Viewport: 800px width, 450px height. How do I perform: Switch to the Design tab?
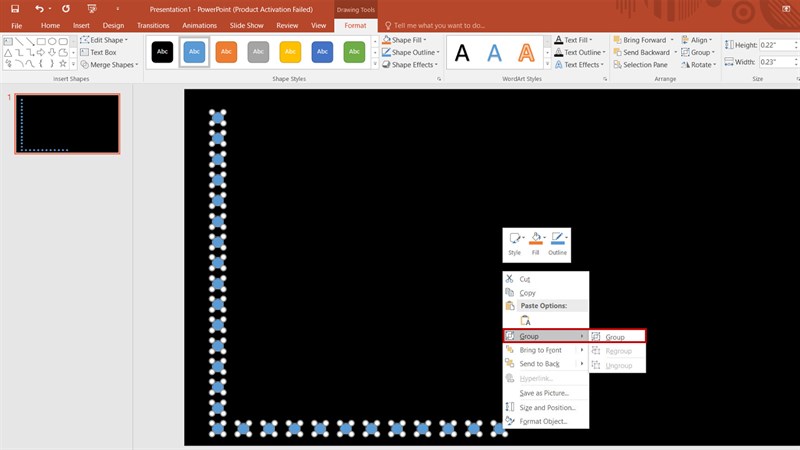[x=113, y=25]
